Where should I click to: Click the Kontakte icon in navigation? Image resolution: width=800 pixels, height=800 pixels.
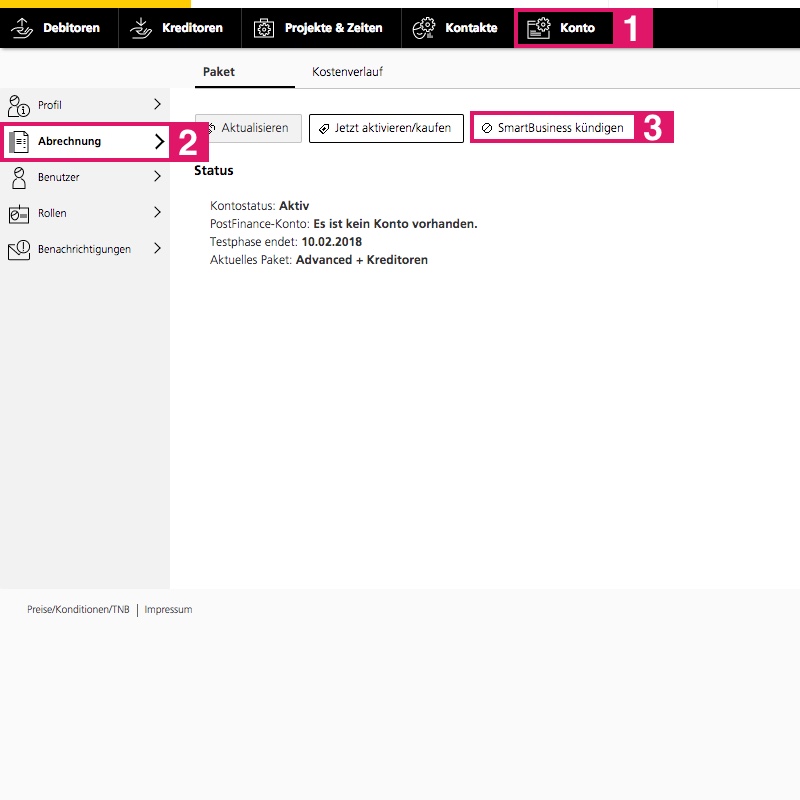click(x=424, y=28)
